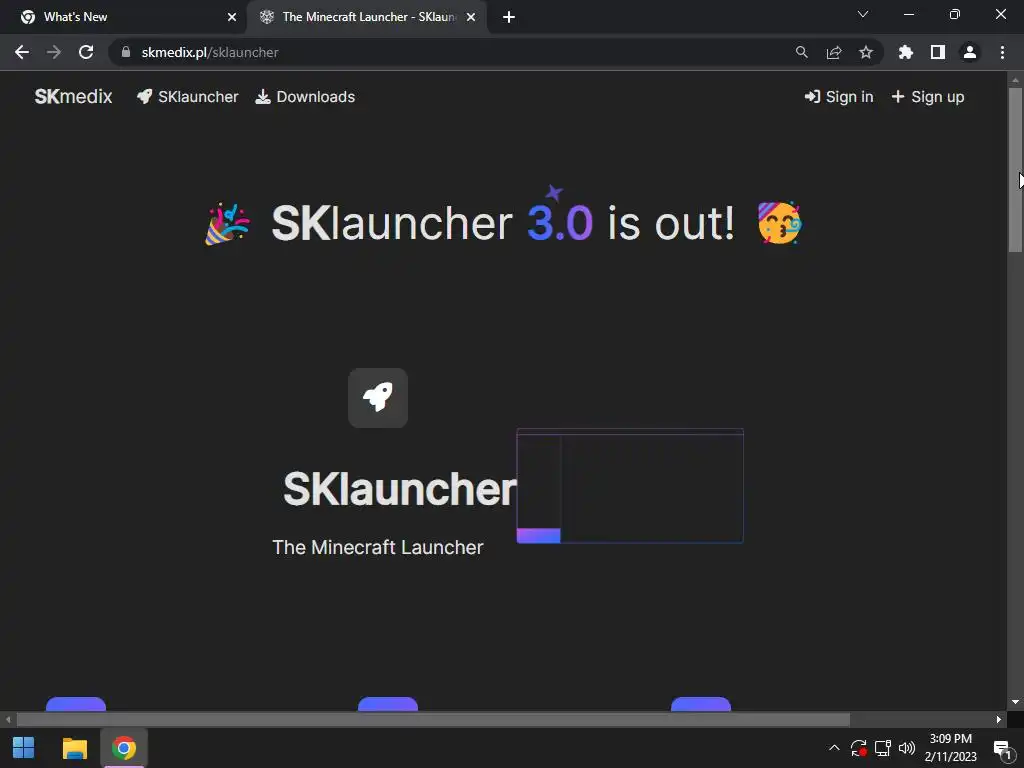Click The Minecraft Launcher subtitle

(x=377, y=547)
